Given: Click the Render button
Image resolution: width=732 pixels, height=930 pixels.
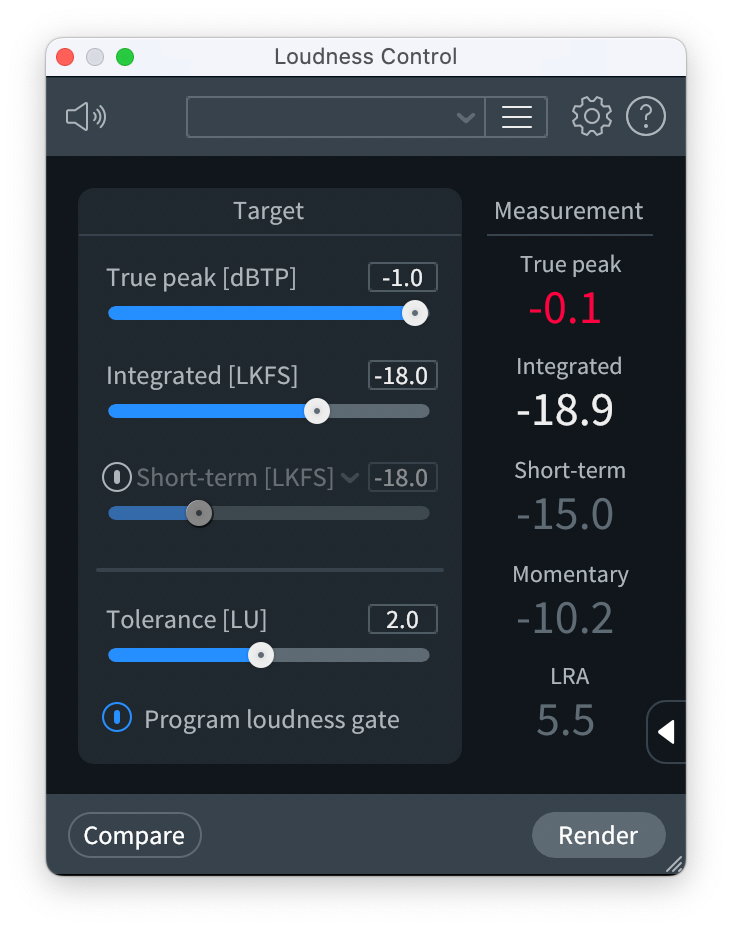Looking at the screenshot, I should (x=598, y=835).
